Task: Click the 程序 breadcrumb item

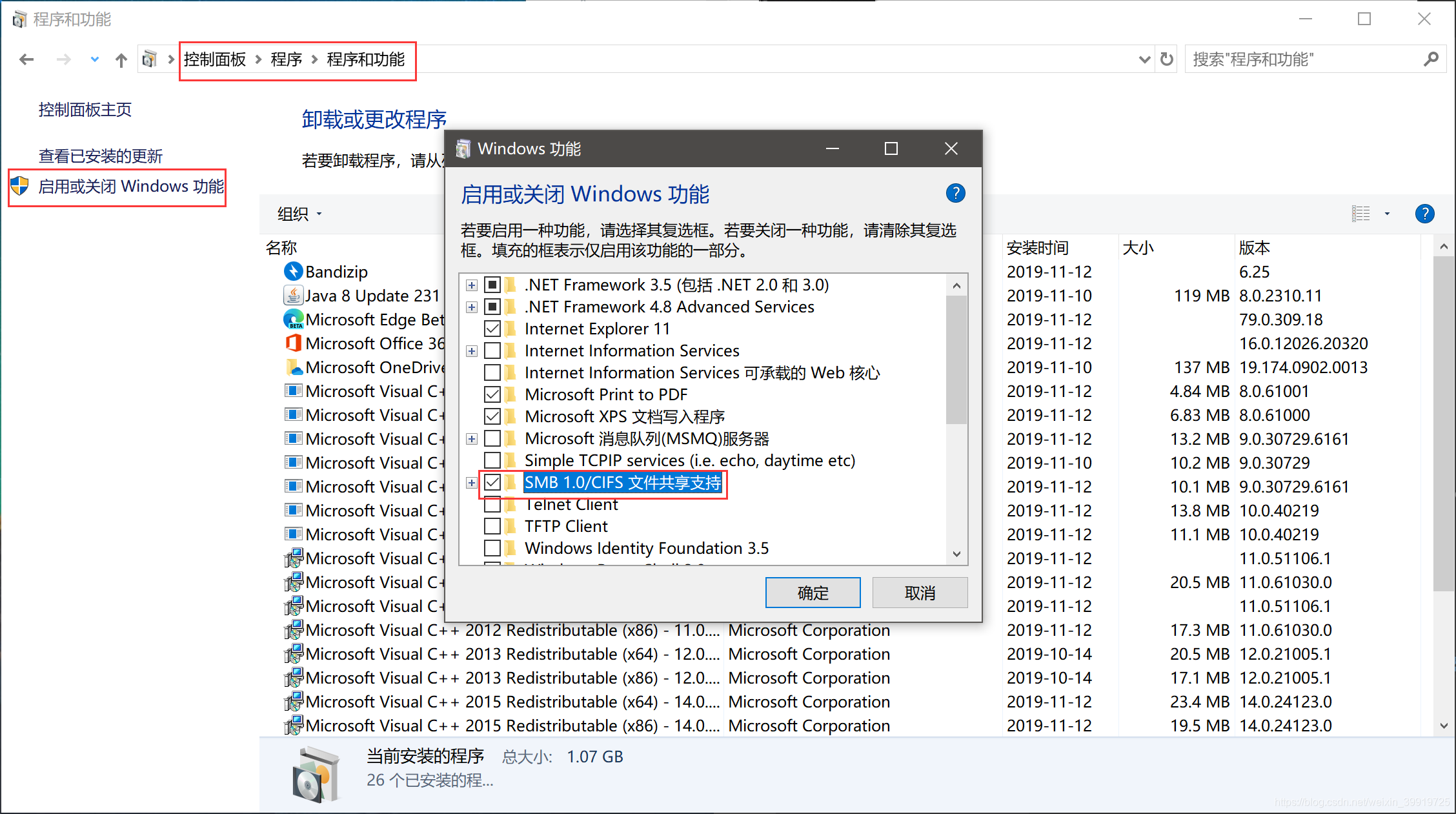Action: [287, 59]
